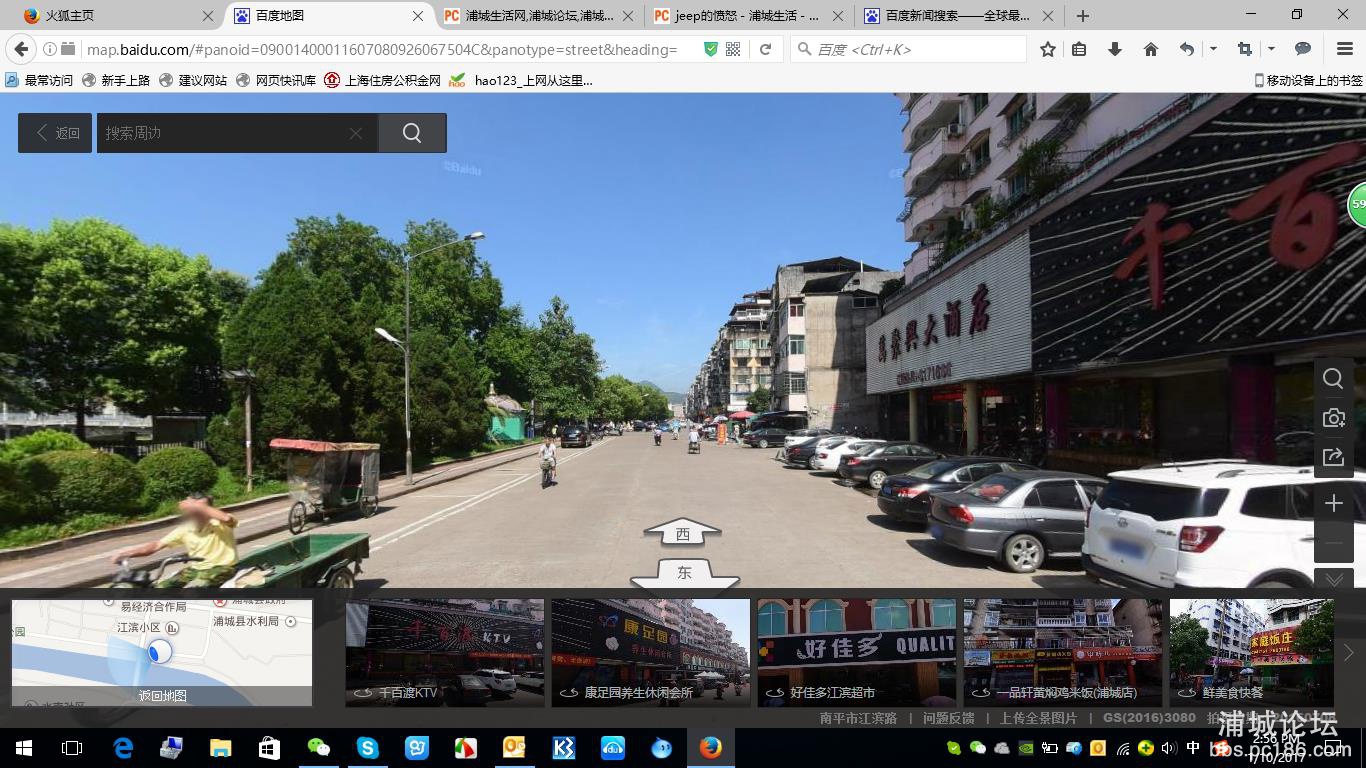Click 返回地图 to return to map
1366x768 pixels.
pos(162,695)
